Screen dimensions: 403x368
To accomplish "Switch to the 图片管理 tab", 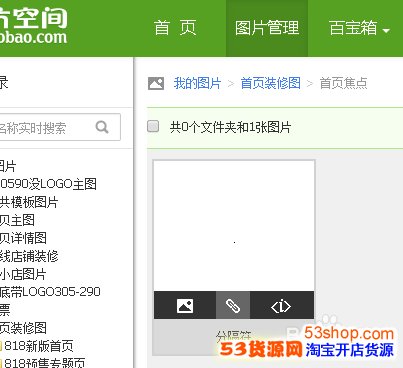I will (x=267, y=28).
